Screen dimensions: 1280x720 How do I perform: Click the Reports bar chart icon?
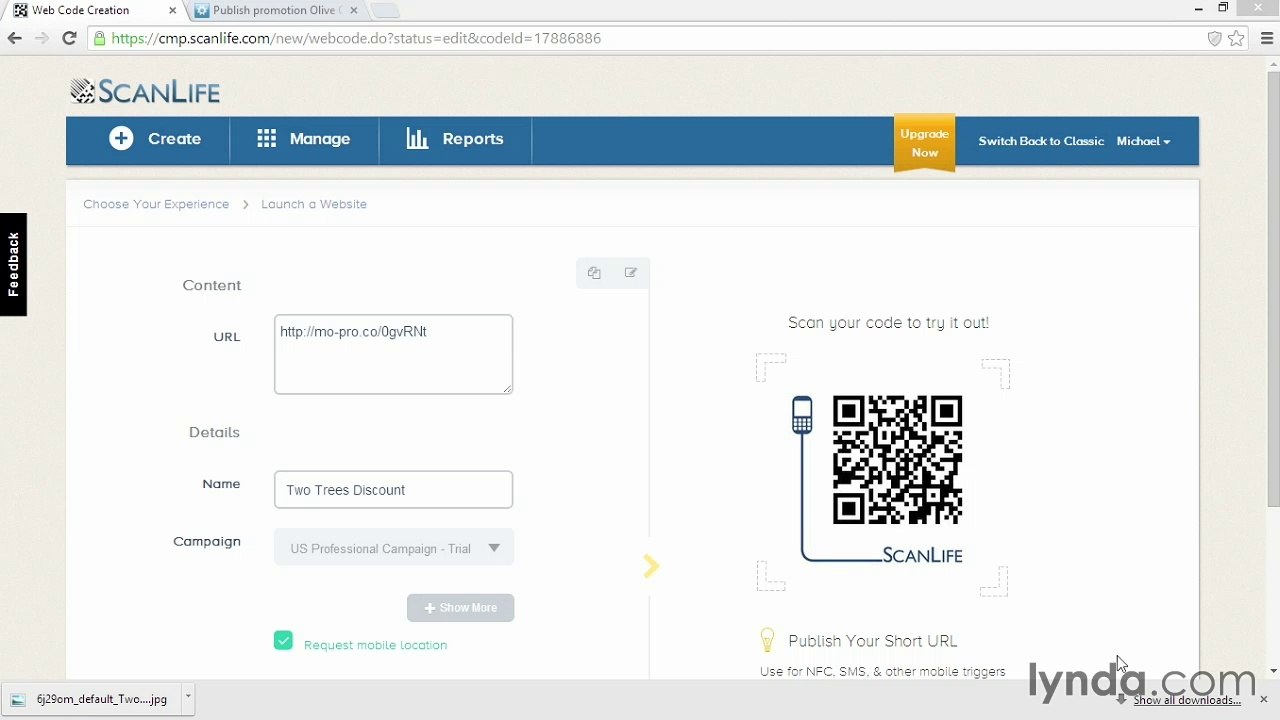[417, 139]
